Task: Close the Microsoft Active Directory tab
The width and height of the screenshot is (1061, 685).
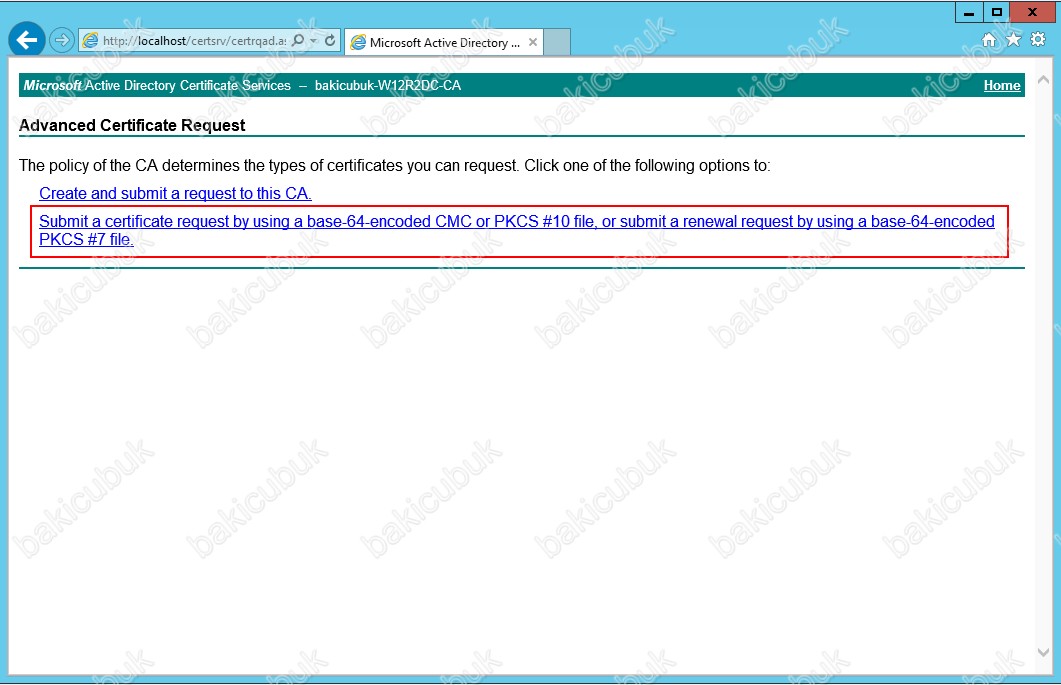Action: (533, 43)
